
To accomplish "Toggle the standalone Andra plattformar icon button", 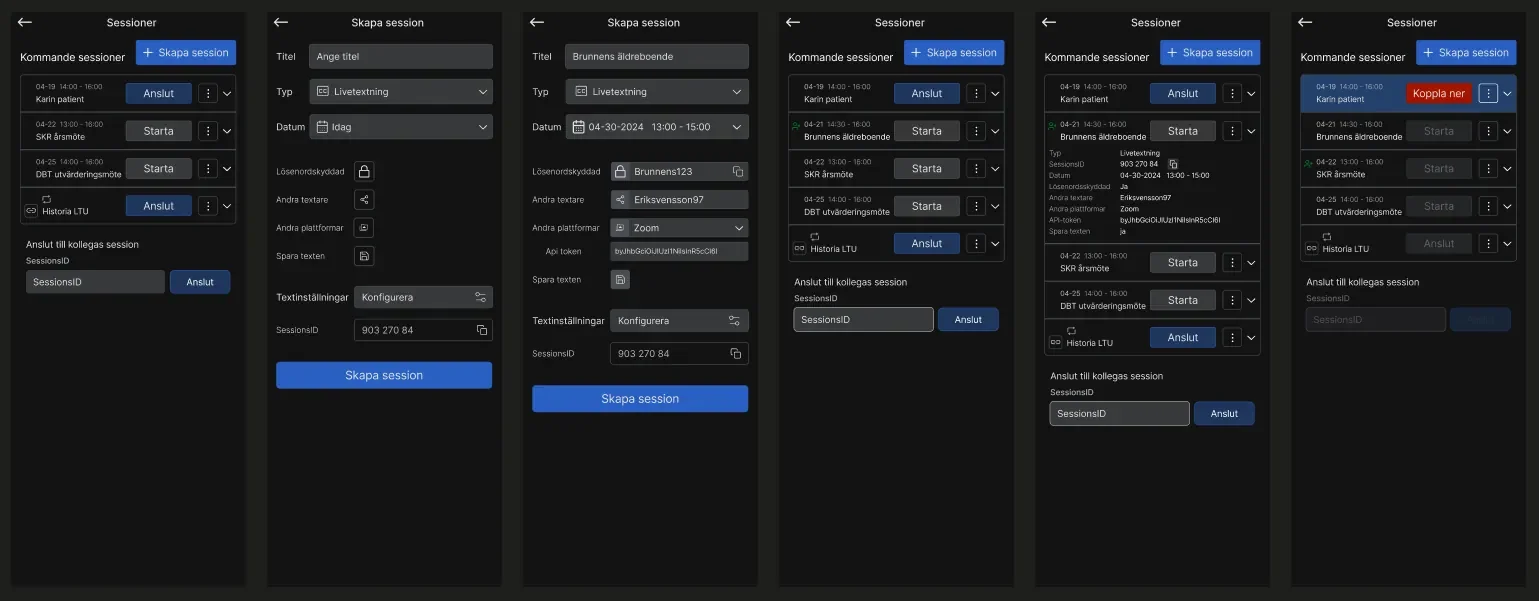I will [364, 228].
